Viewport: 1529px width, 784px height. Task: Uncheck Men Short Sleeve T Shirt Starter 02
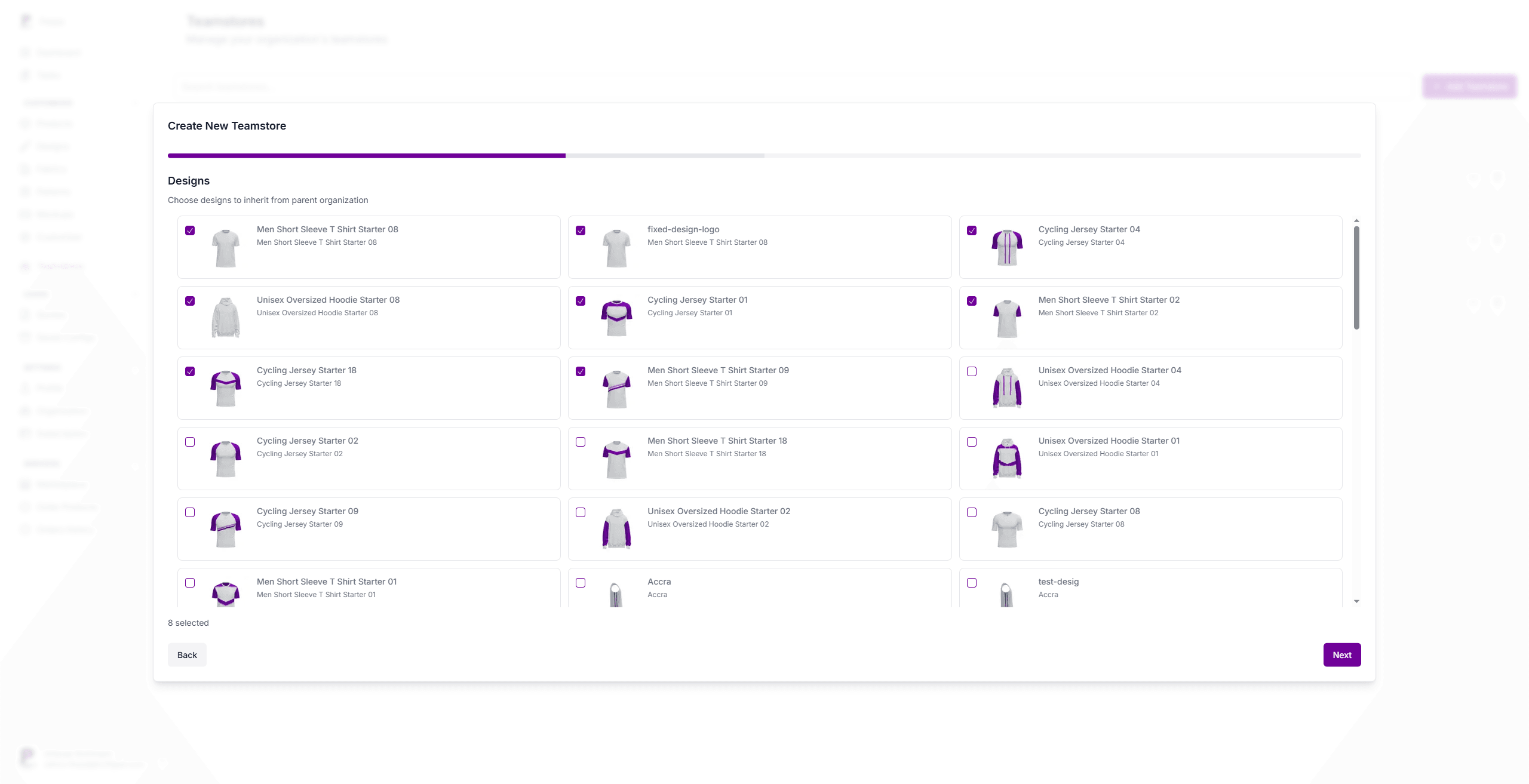click(x=972, y=301)
